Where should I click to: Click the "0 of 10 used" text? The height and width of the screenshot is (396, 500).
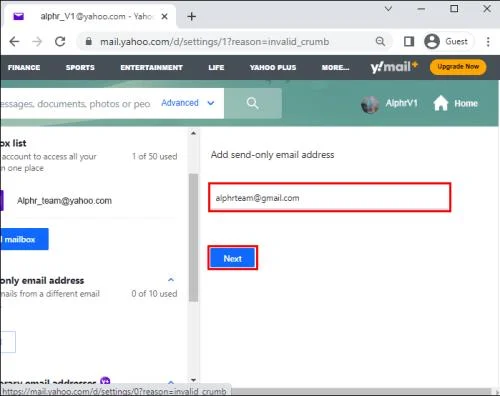(154, 294)
